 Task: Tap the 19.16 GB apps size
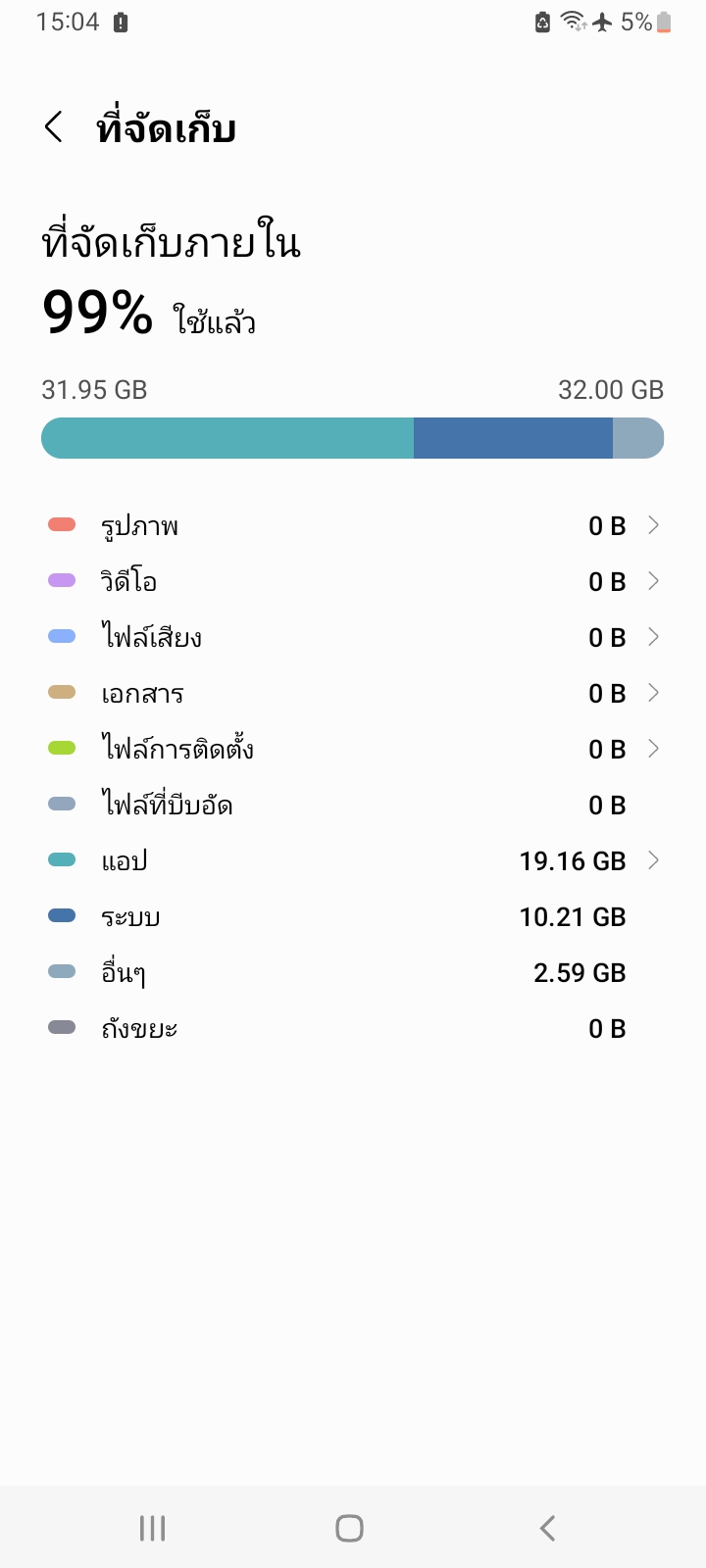pos(572,861)
